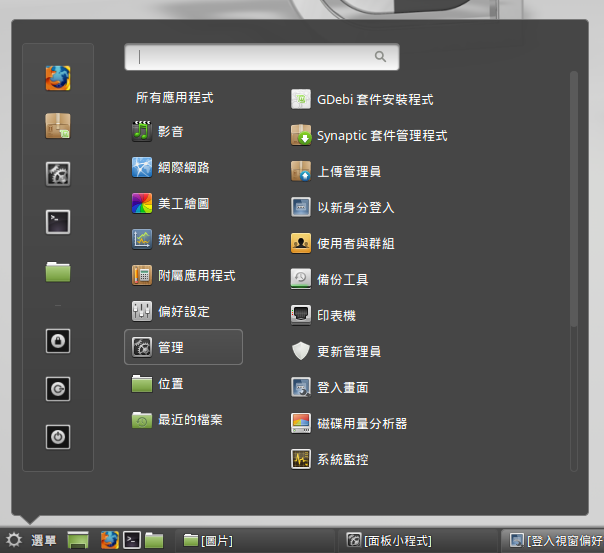
Task: Click the lock screen icon in sidebar
Action: click(x=58, y=341)
